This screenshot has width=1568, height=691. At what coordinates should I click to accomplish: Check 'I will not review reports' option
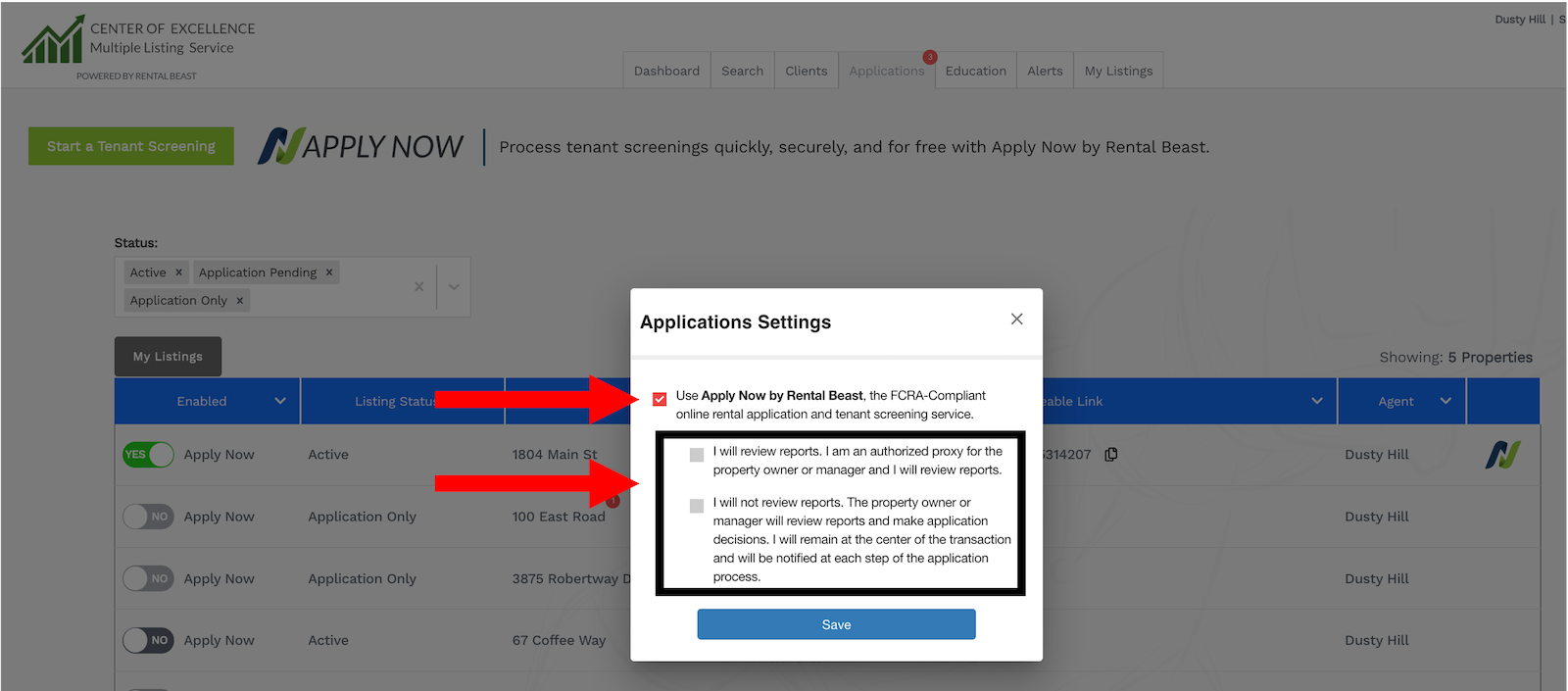point(697,506)
